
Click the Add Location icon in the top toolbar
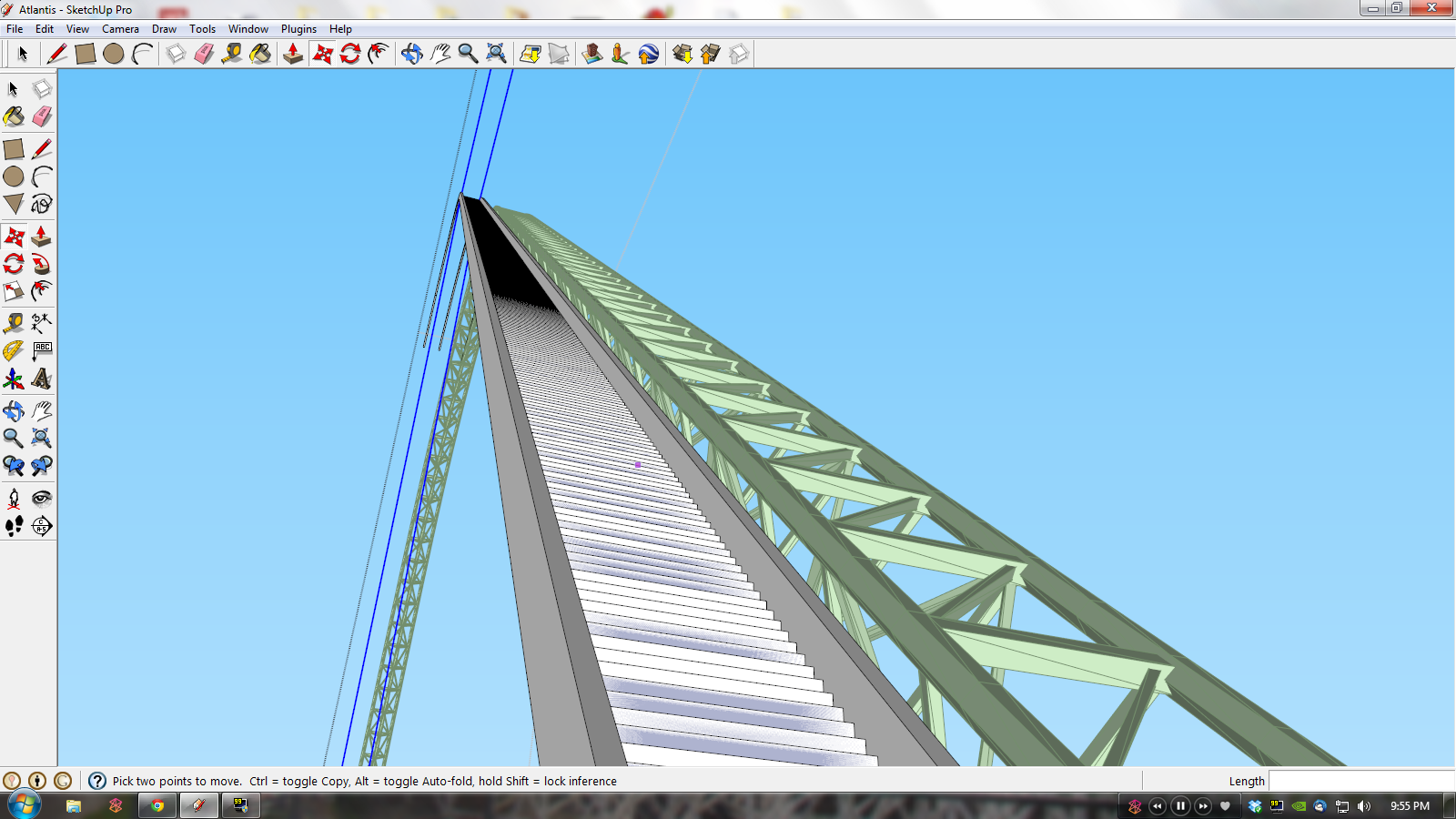531,54
